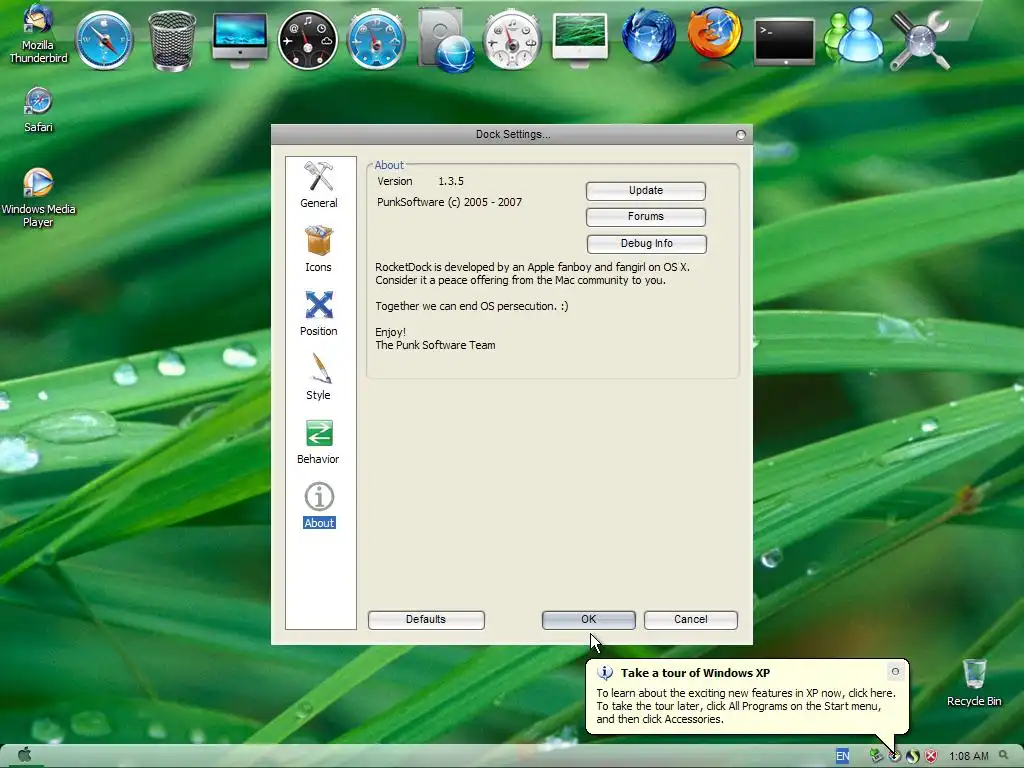Click the EN language indicator in the taskbar
Screen dimensions: 1024x768
842,756
